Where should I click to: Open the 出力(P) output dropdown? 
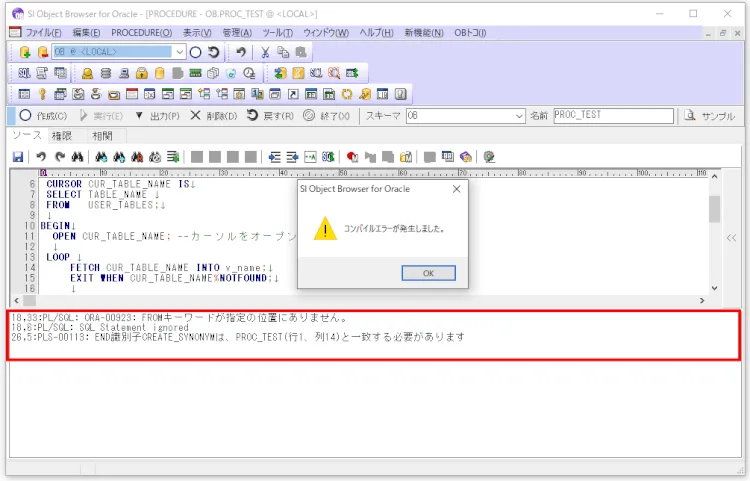158,116
